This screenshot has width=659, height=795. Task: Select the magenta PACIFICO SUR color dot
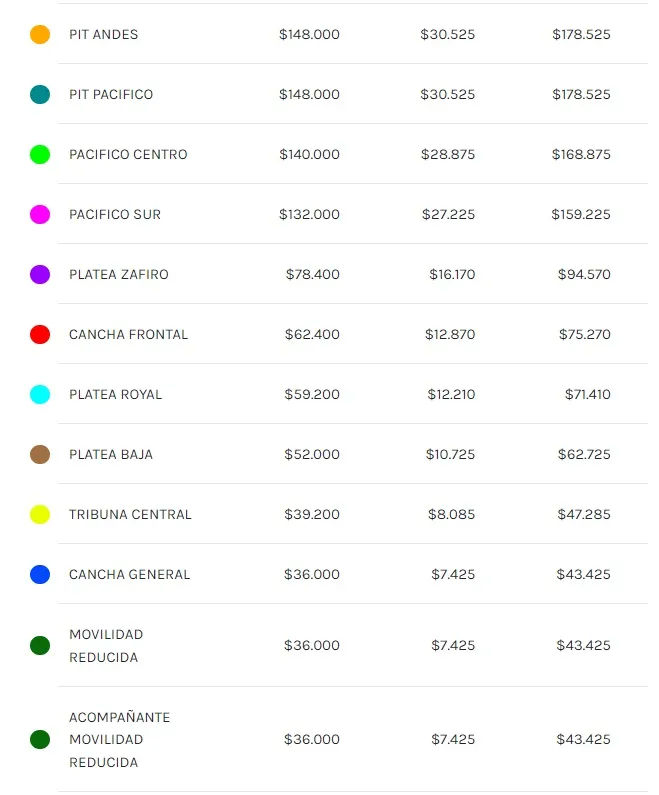[40, 215]
